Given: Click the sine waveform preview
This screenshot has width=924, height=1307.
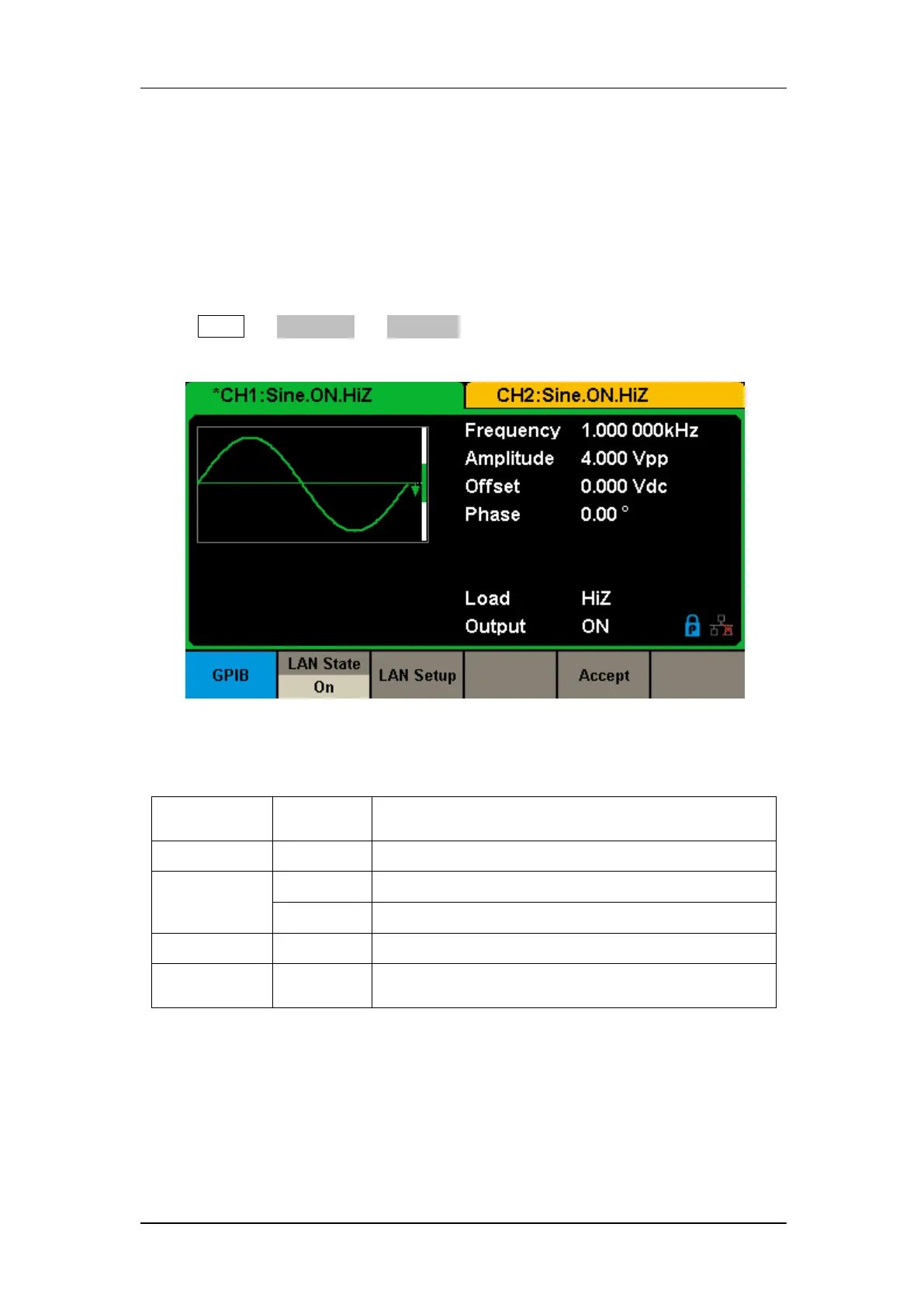Looking at the screenshot, I should point(312,484).
